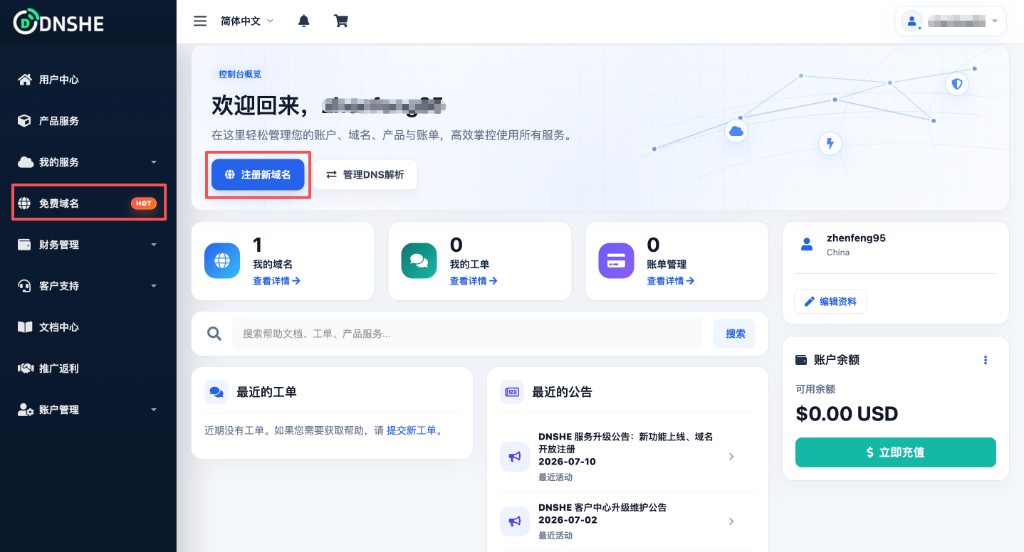This screenshot has height=552, width=1024.
Task: Open 查看详情 under 账单管理
Action: [x=671, y=281]
